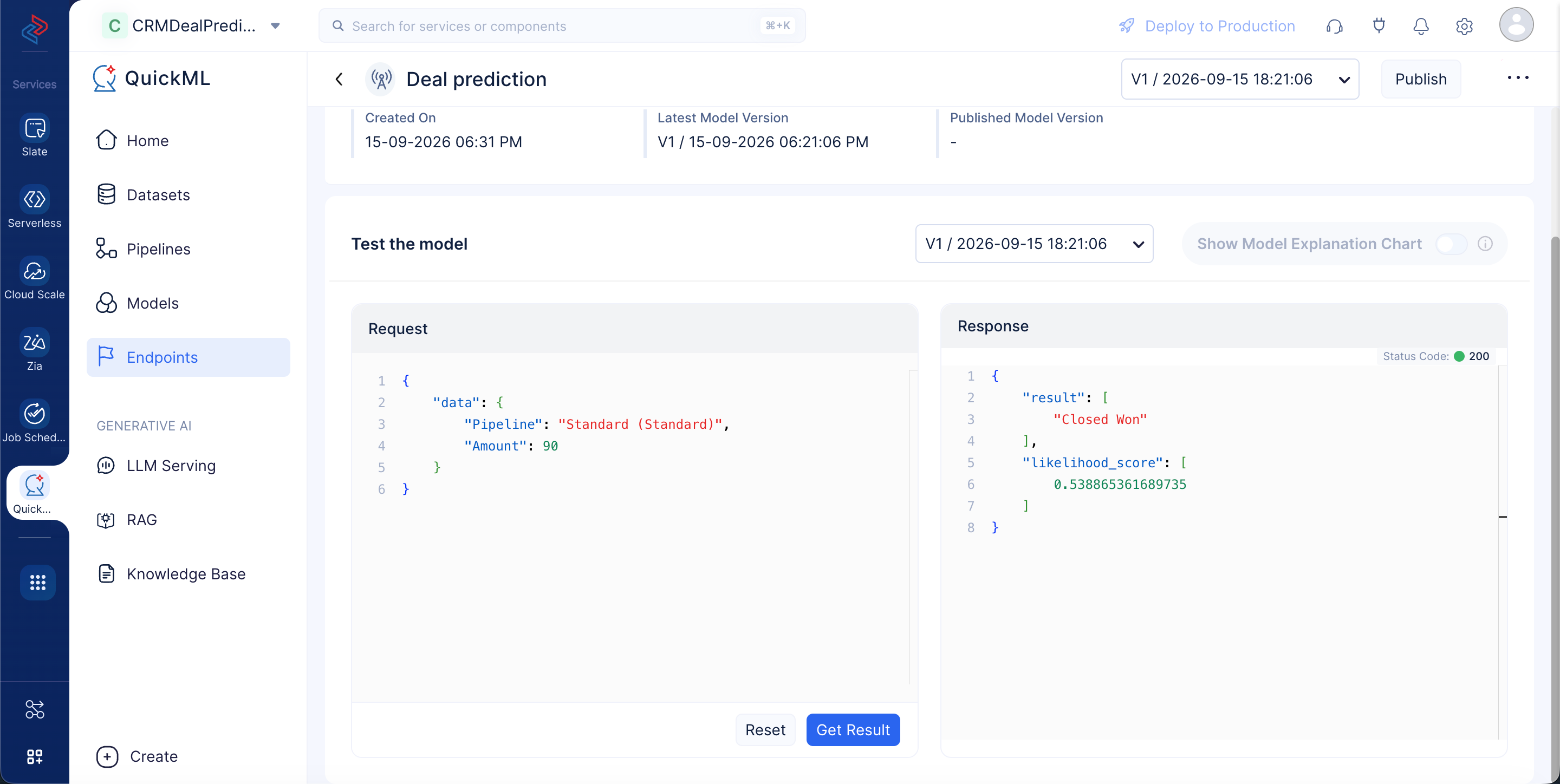Open the header version V1 dropdown
Image resolution: width=1560 pixels, height=784 pixels.
click(1240, 79)
